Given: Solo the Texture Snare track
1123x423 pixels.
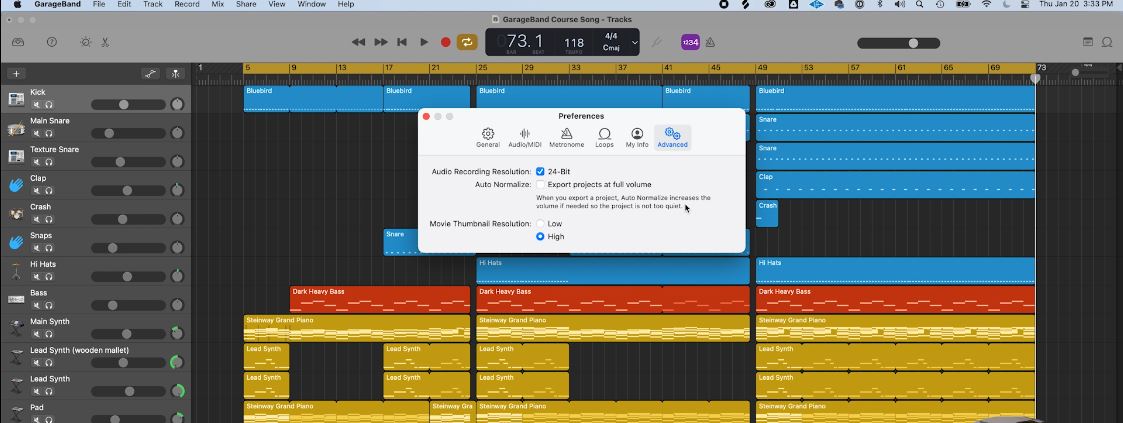Looking at the screenshot, I should [49, 162].
